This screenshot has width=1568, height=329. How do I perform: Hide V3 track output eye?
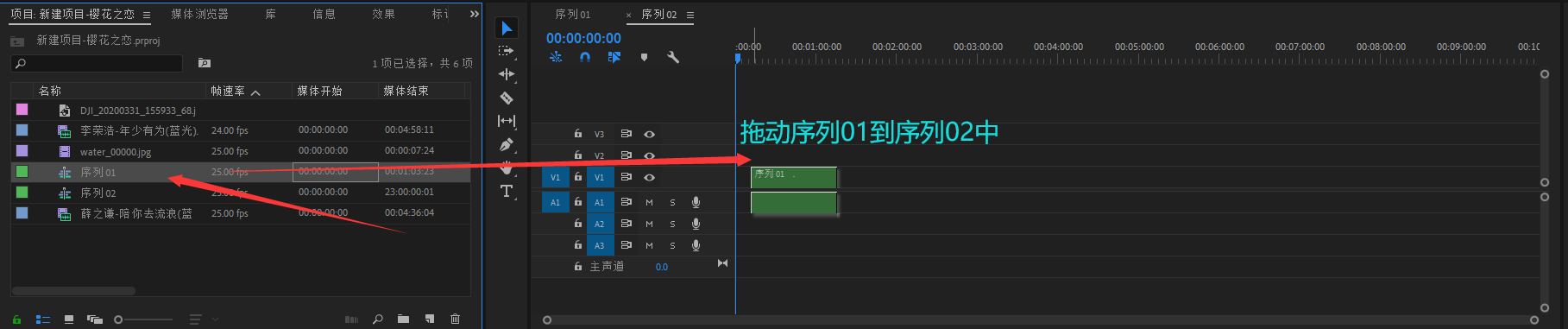point(649,134)
